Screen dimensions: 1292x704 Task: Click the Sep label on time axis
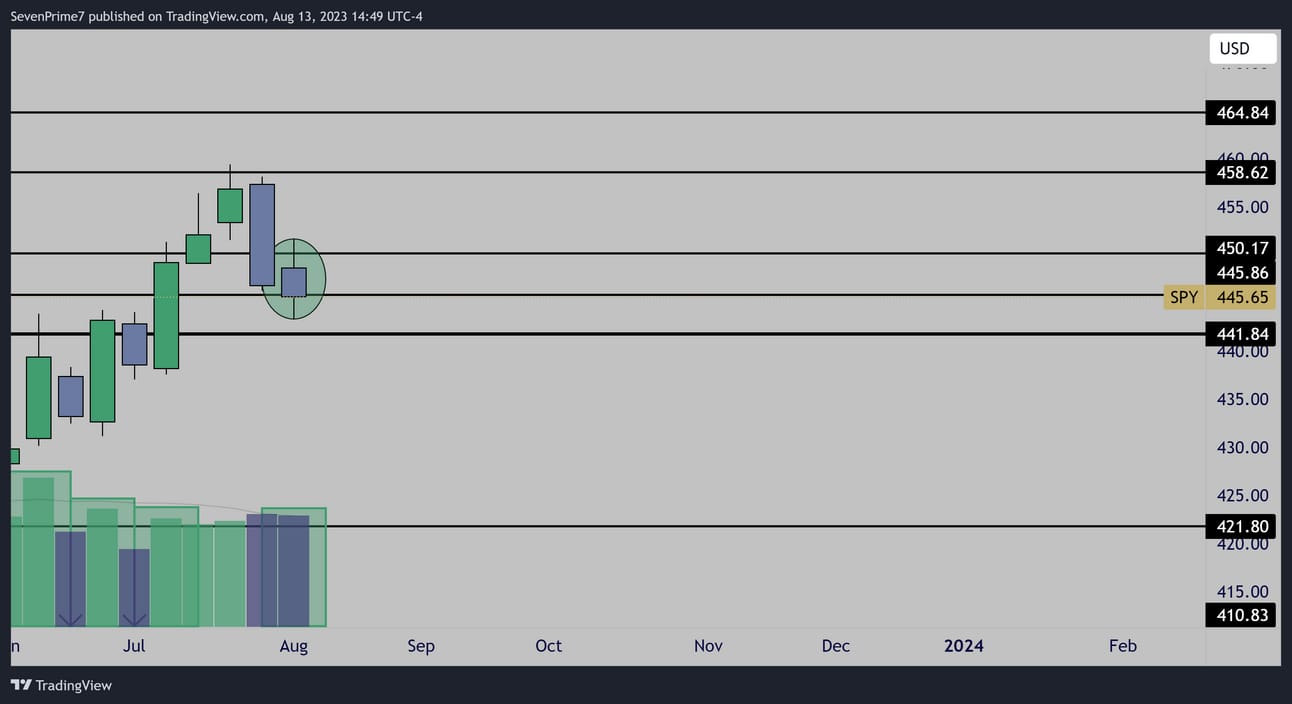[421, 646]
